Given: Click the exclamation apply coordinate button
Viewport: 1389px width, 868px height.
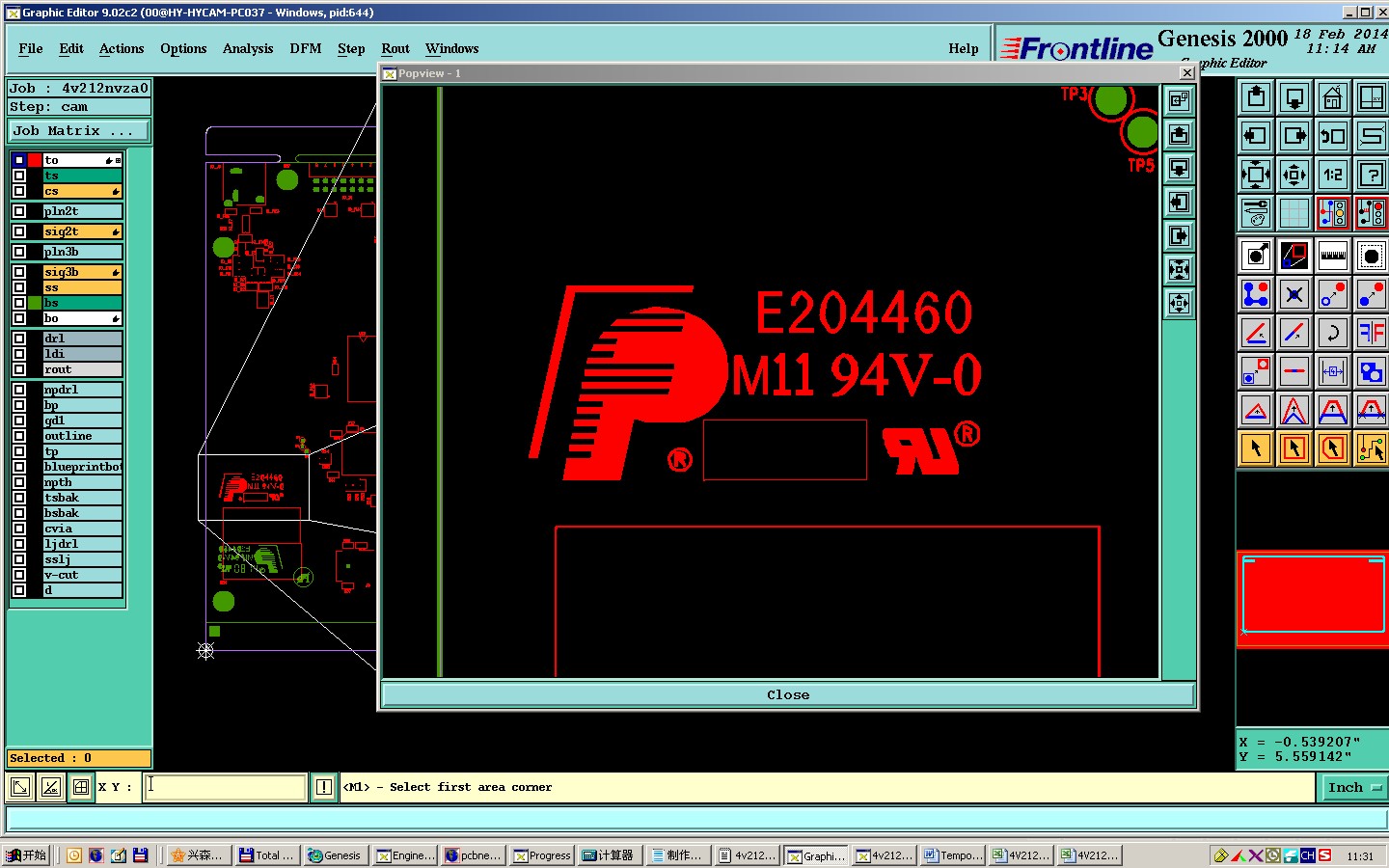Looking at the screenshot, I should coord(324,788).
